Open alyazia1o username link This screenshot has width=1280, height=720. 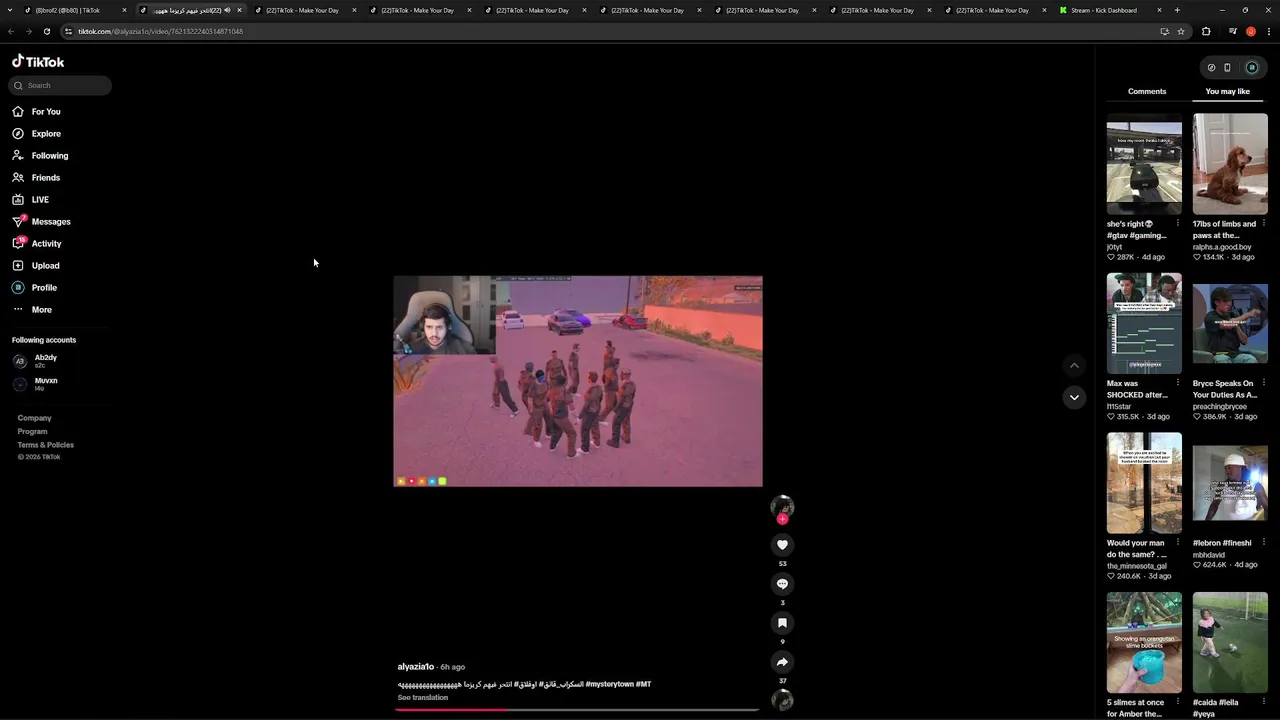[x=416, y=667]
